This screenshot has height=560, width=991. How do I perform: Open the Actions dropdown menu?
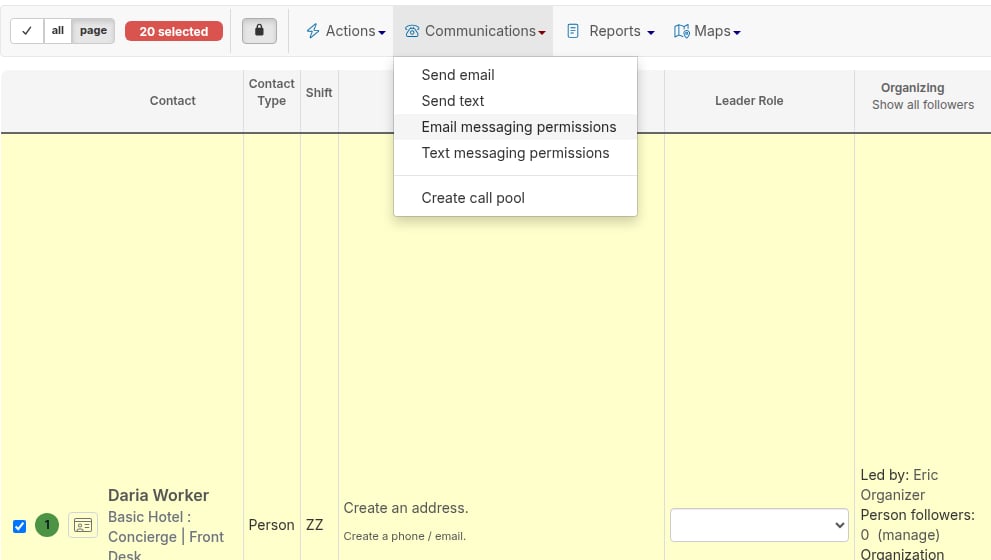[x=346, y=31]
